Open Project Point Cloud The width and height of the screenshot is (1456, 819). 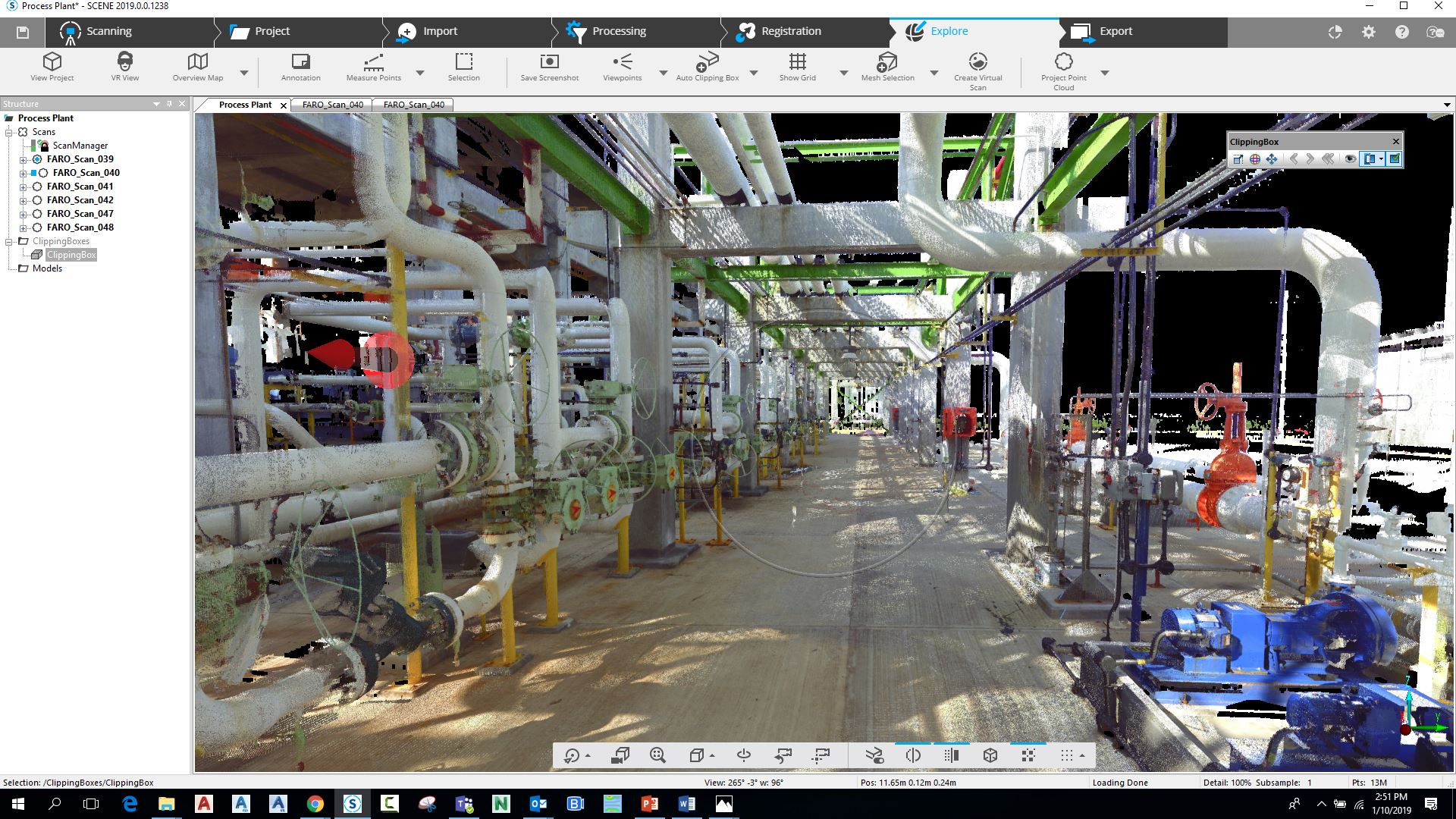(1063, 70)
